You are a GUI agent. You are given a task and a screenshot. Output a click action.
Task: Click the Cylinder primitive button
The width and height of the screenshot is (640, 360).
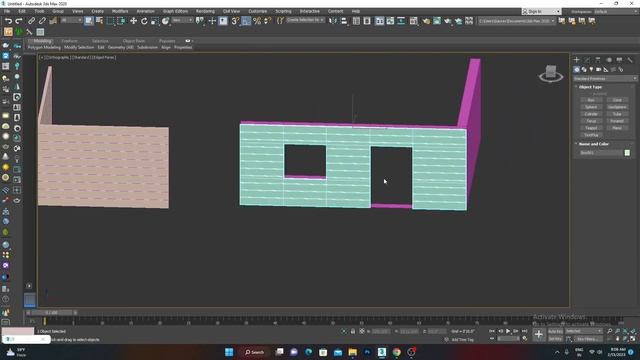tap(591, 114)
